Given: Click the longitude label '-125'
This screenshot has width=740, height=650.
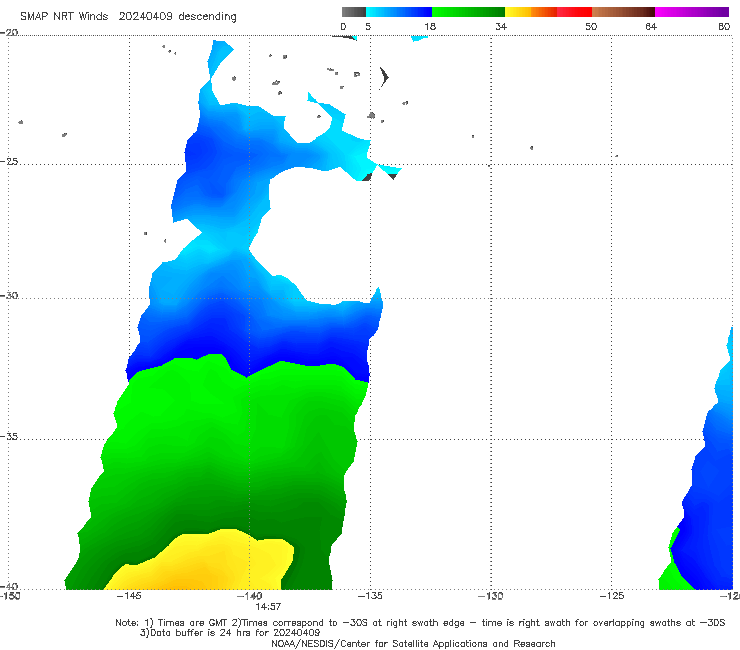Looking at the screenshot, I should point(612,596).
